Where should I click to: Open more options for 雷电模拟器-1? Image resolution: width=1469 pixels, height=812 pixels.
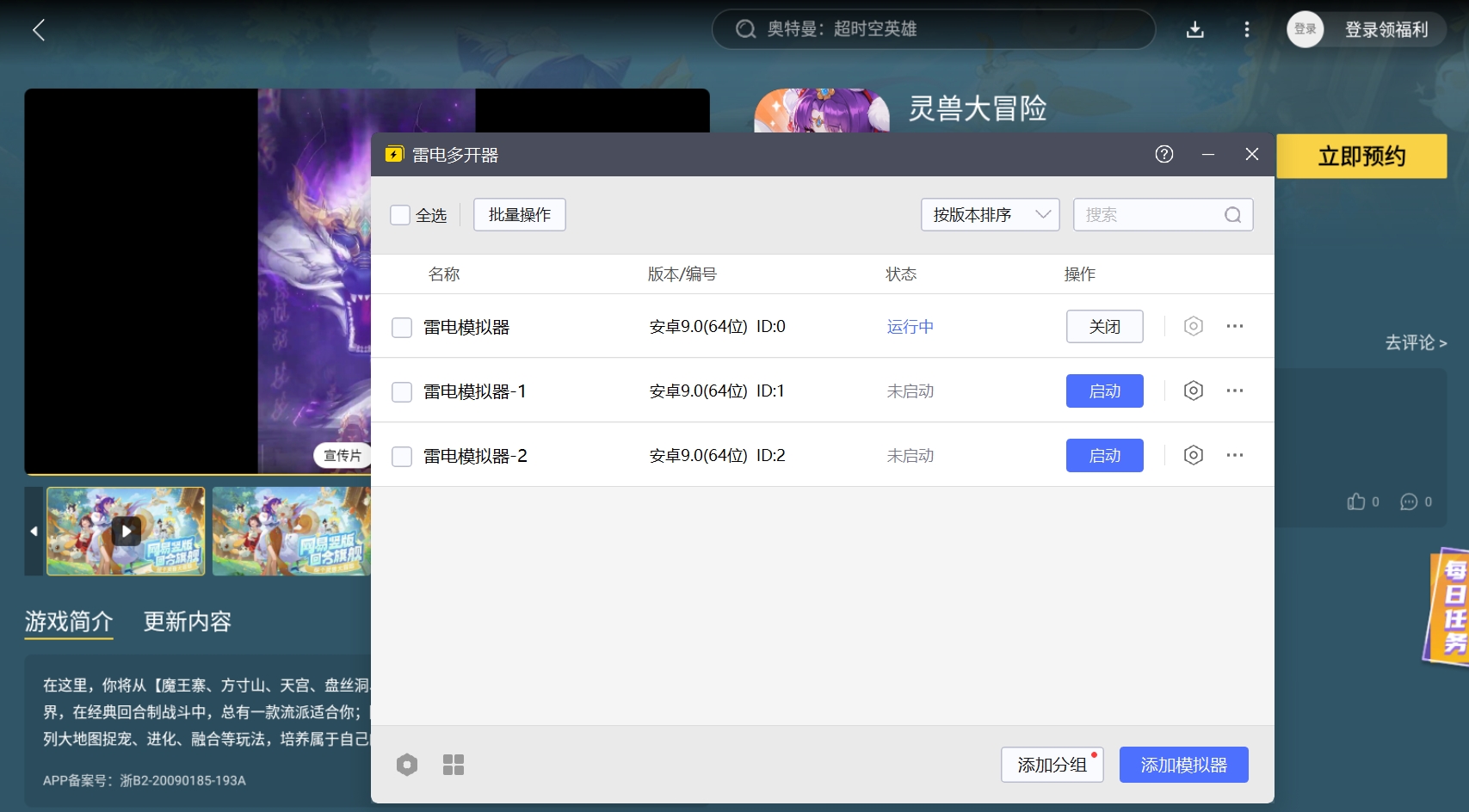tap(1235, 391)
